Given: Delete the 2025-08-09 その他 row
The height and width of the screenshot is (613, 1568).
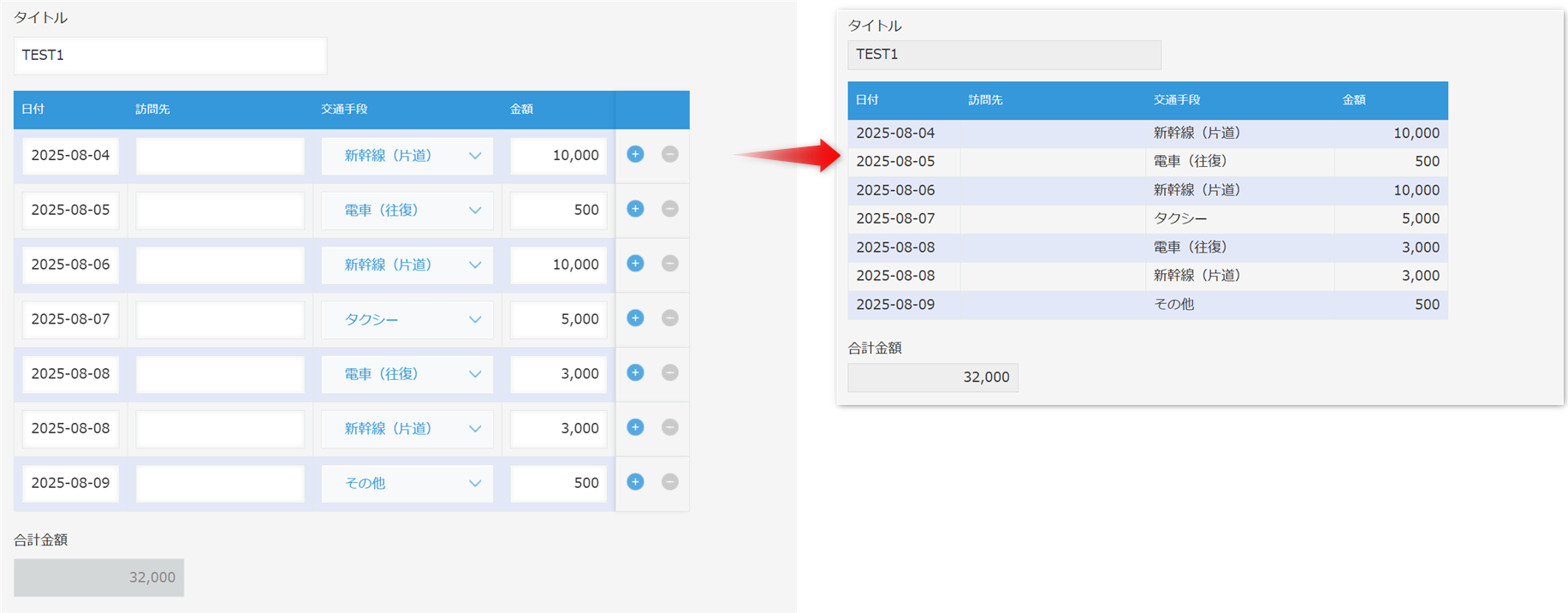Looking at the screenshot, I should pyautogui.click(x=670, y=482).
